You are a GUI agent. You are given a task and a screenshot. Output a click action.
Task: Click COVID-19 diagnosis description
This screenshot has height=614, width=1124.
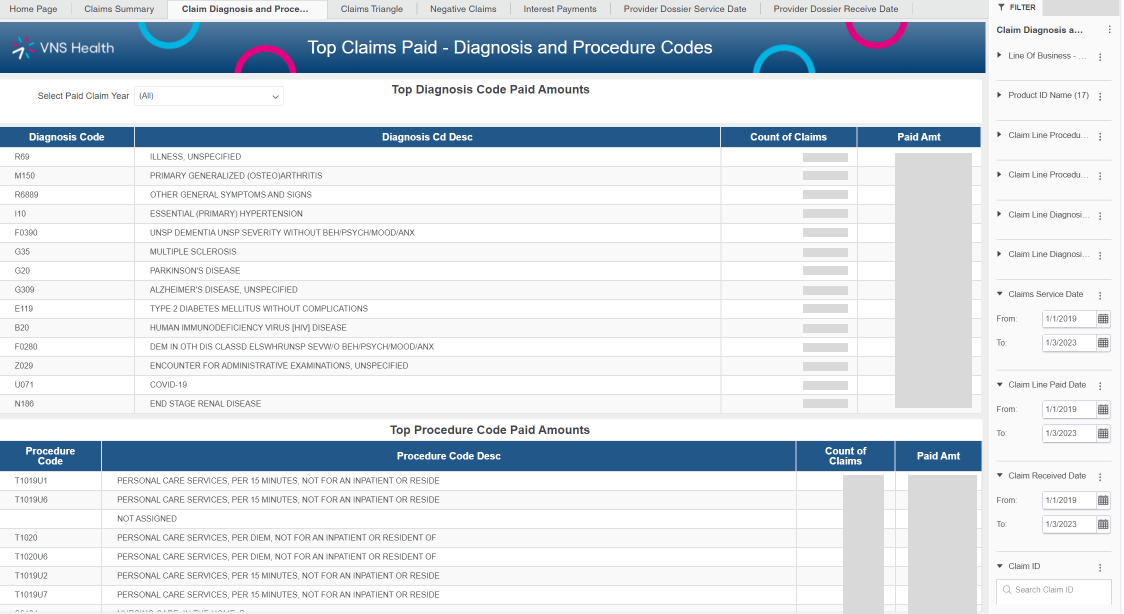coord(168,385)
